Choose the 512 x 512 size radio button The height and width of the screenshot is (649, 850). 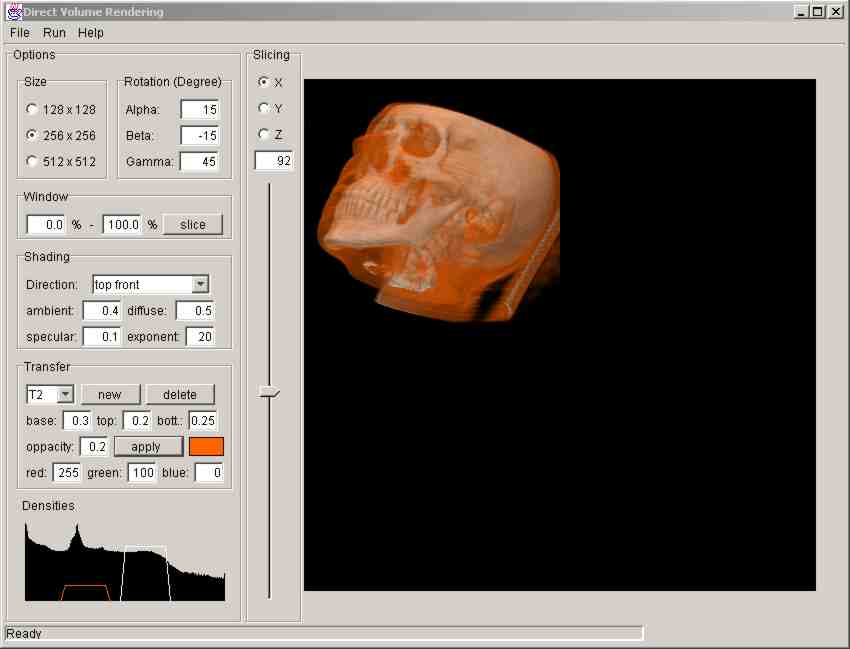click(x=32, y=161)
